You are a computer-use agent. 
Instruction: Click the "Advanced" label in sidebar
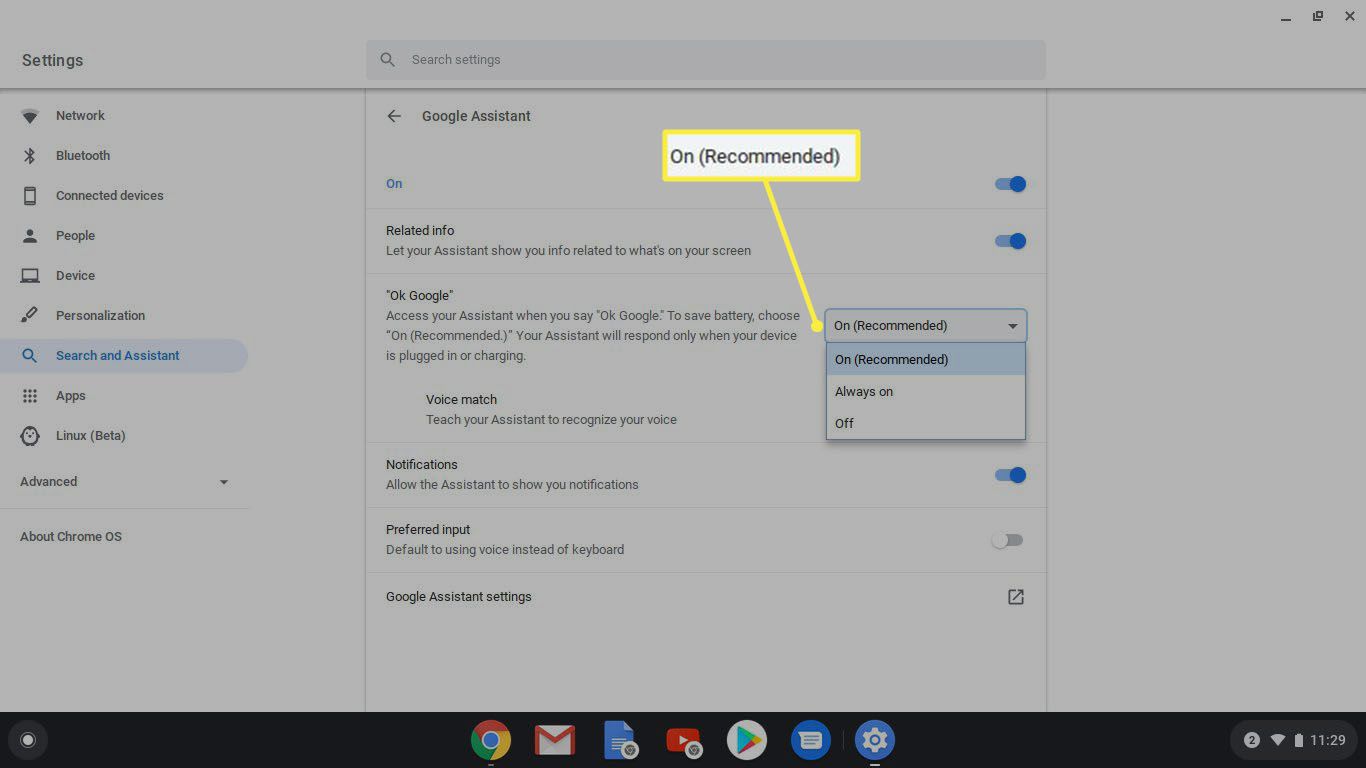pos(49,482)
